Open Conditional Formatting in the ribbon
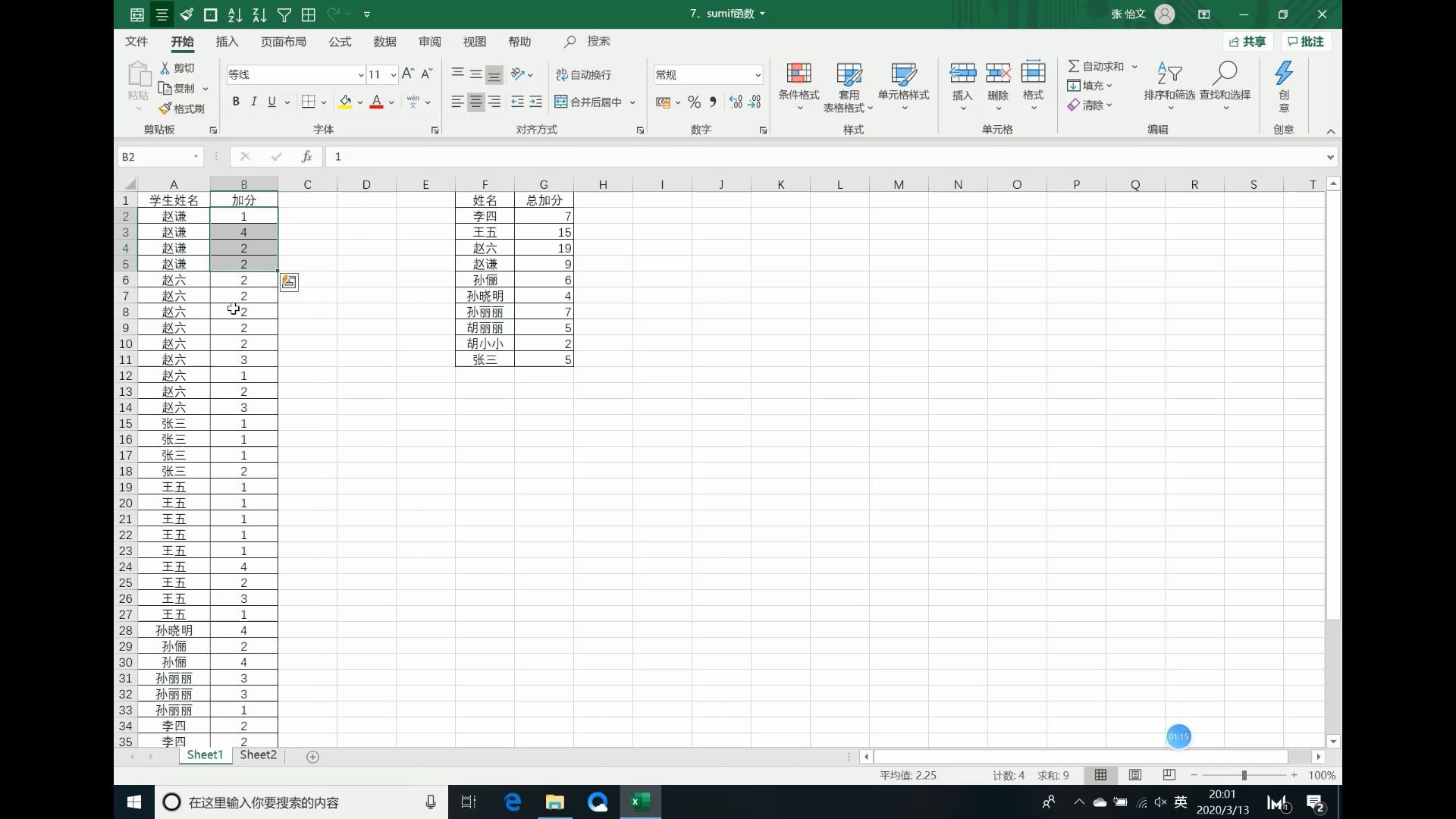 coord(799,82)
